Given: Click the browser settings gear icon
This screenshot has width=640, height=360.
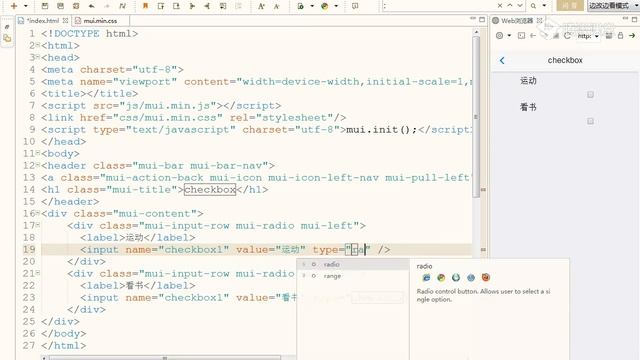Looking at the screenshot, I should 499,36.
